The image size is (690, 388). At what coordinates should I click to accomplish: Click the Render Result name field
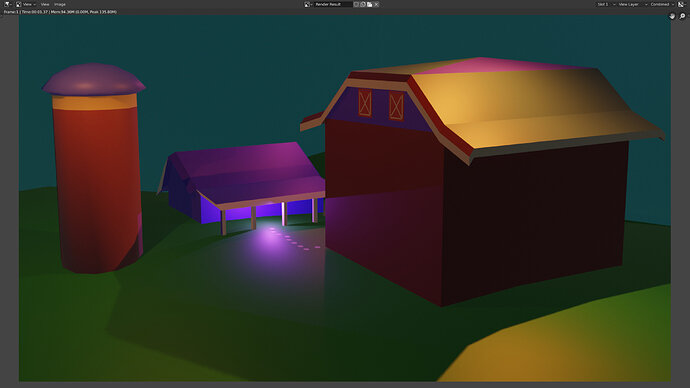click(x=333, y=4)
